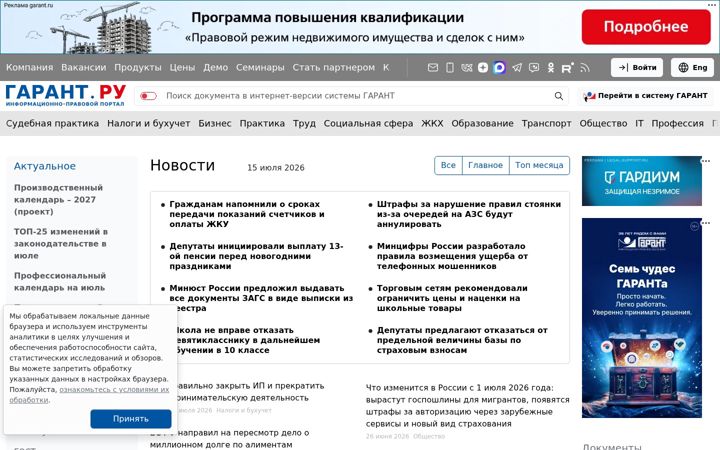Screen dimensions: 720x450
Task: Open Семинары in top menu
Action: click(260, 68)
